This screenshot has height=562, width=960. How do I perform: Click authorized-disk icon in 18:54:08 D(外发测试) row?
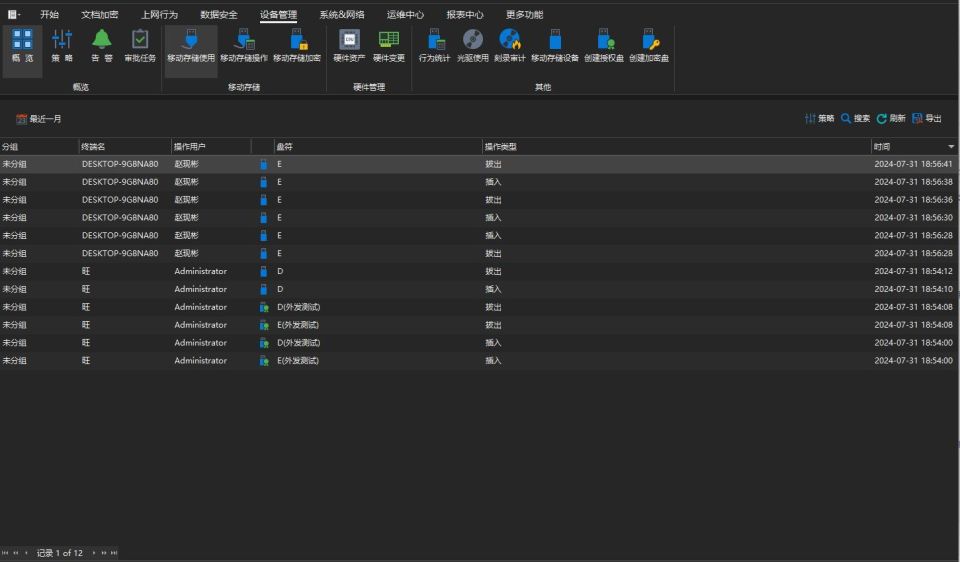pyautogui.click(x=264, y=307)
